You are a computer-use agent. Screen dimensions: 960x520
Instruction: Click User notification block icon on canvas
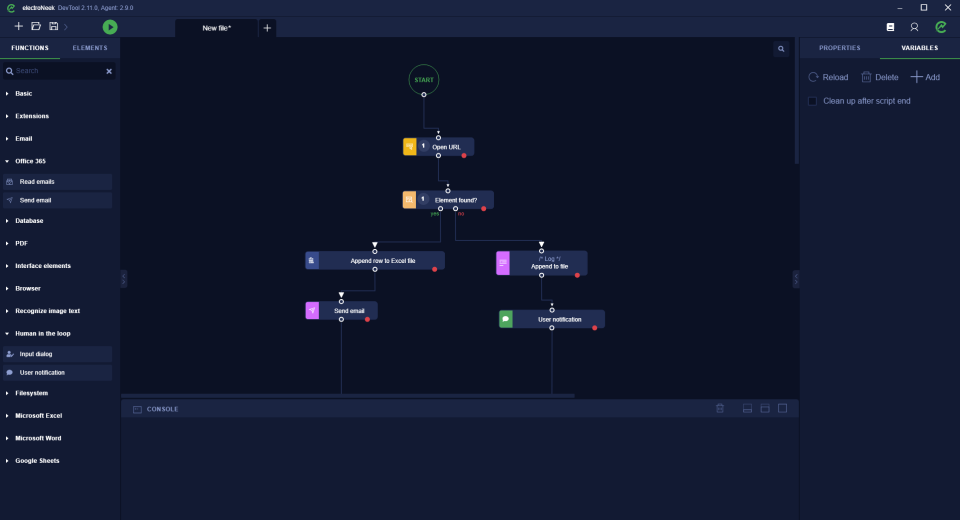[x=506, y=319]
